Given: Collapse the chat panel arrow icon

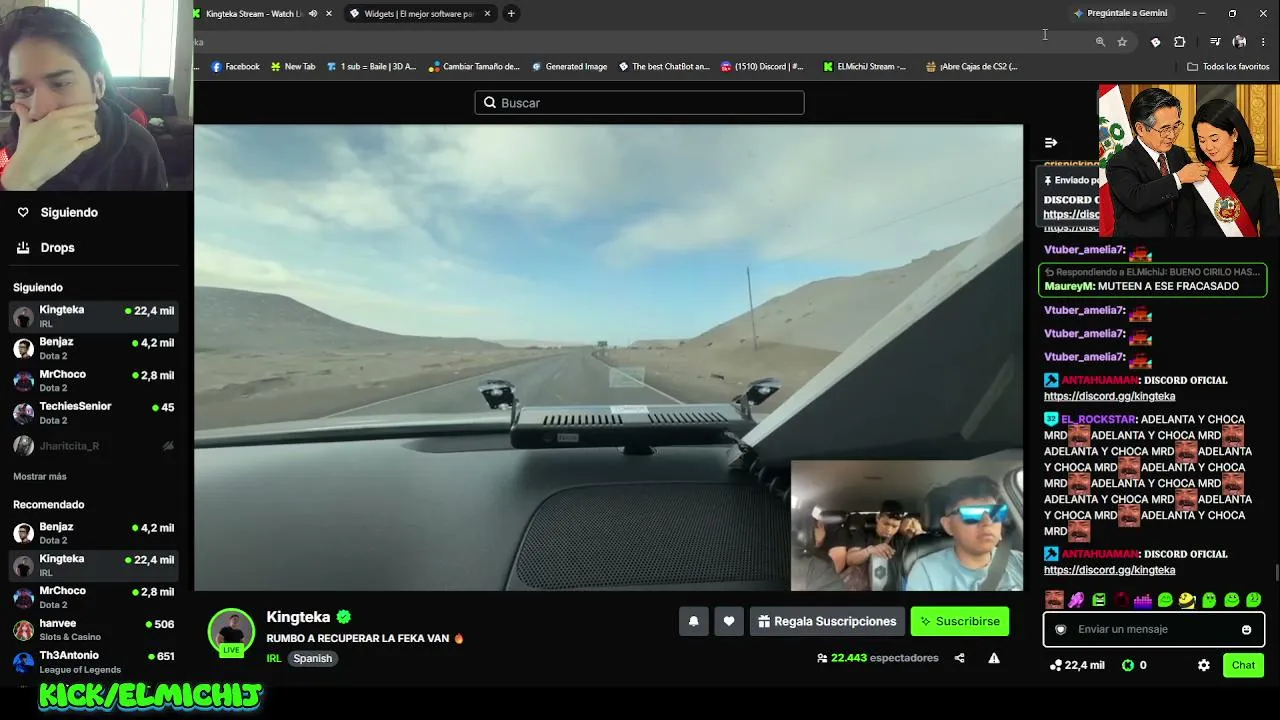Looking at the screenshot, I should pos(1051,143).
